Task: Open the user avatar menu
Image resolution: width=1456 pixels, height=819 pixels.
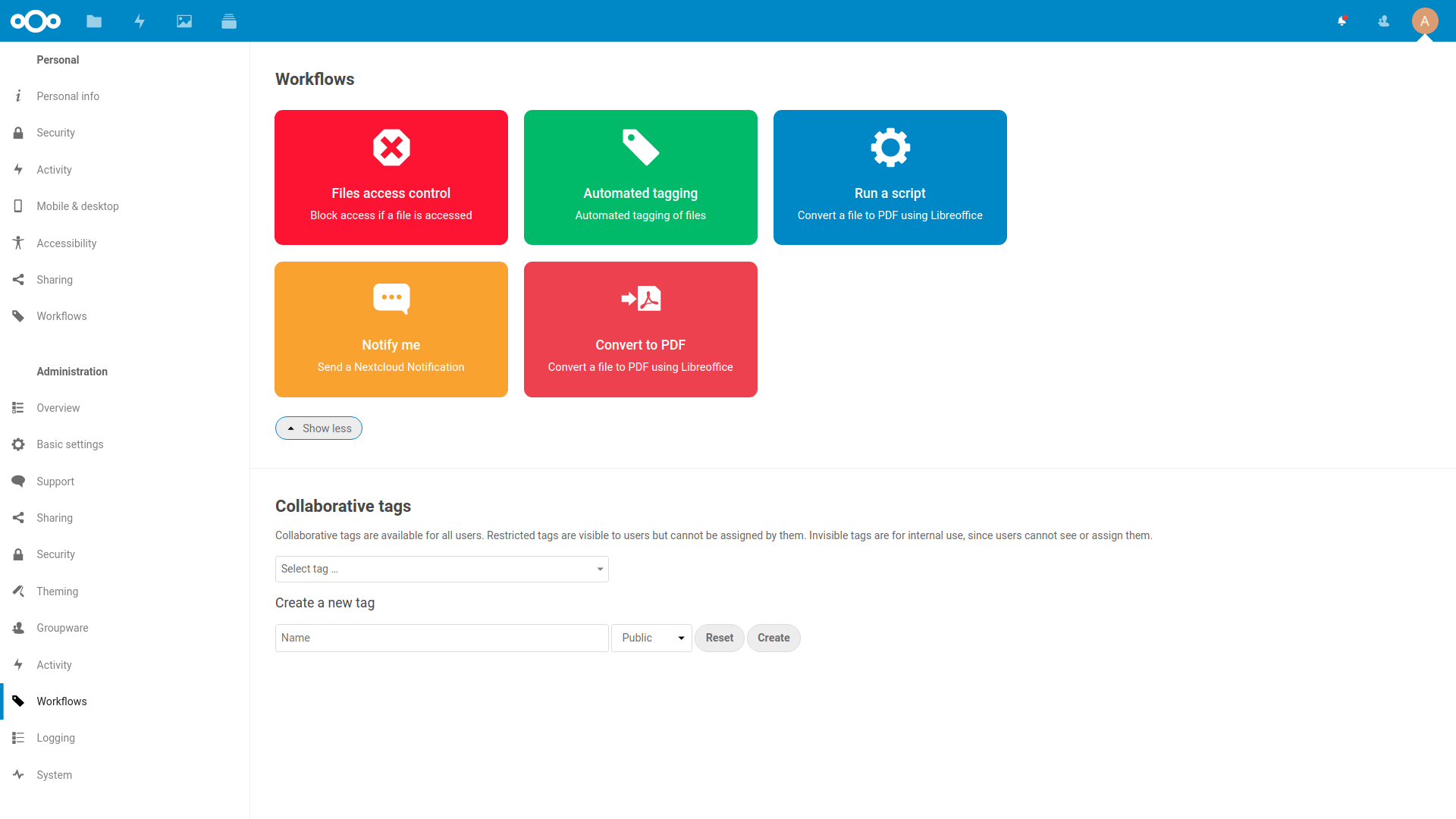Action: 1425,21
